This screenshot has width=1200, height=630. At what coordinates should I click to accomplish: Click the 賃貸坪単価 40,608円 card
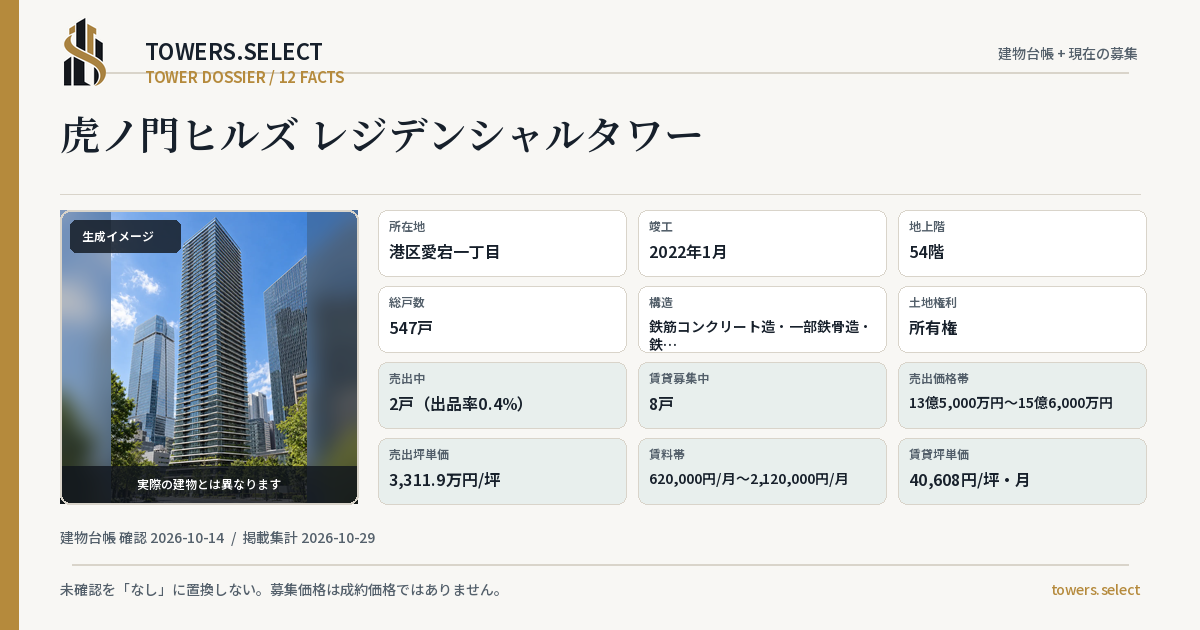[1022, 472]
